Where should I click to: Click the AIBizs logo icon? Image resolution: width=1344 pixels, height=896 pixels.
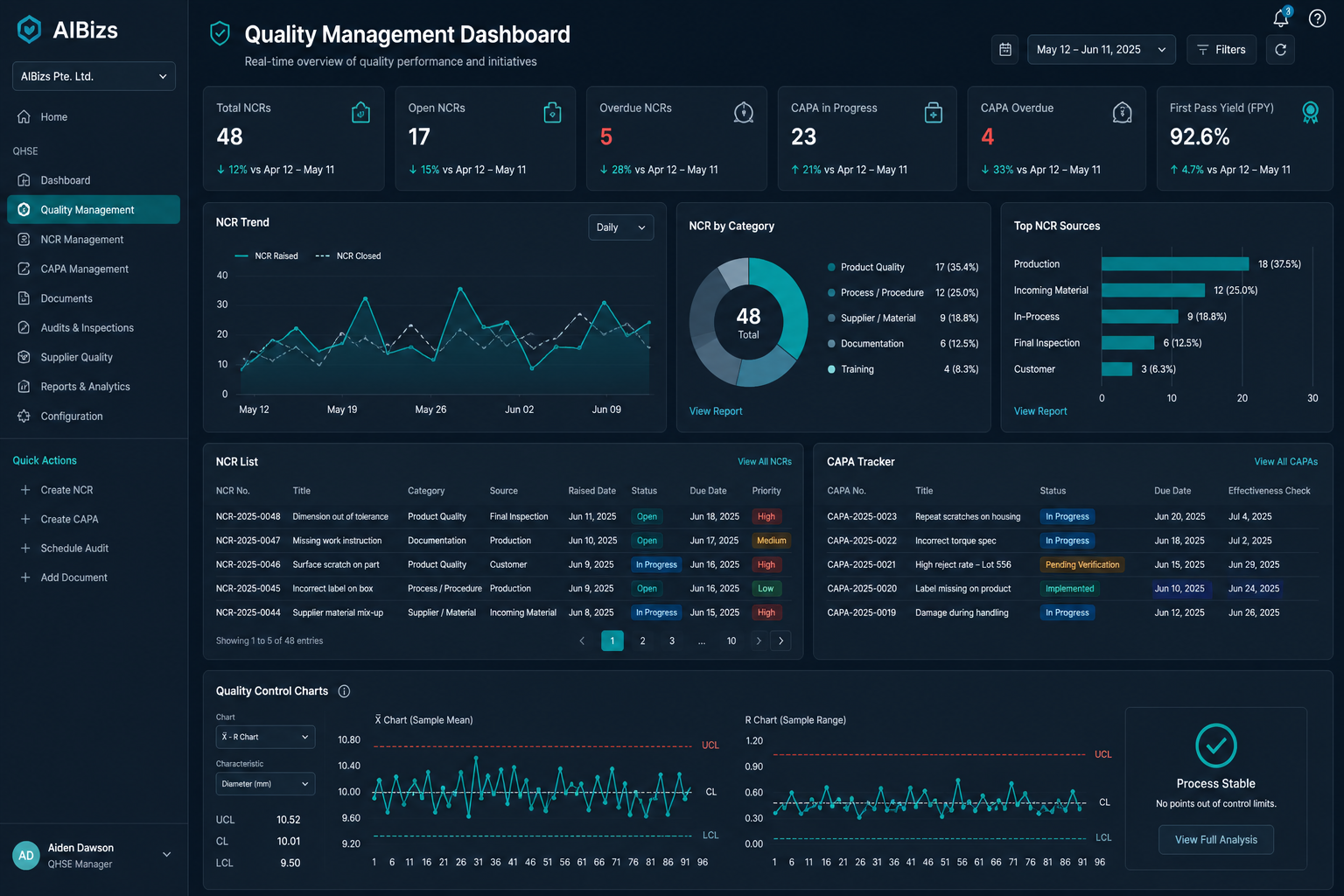click(x=30, y=30)
